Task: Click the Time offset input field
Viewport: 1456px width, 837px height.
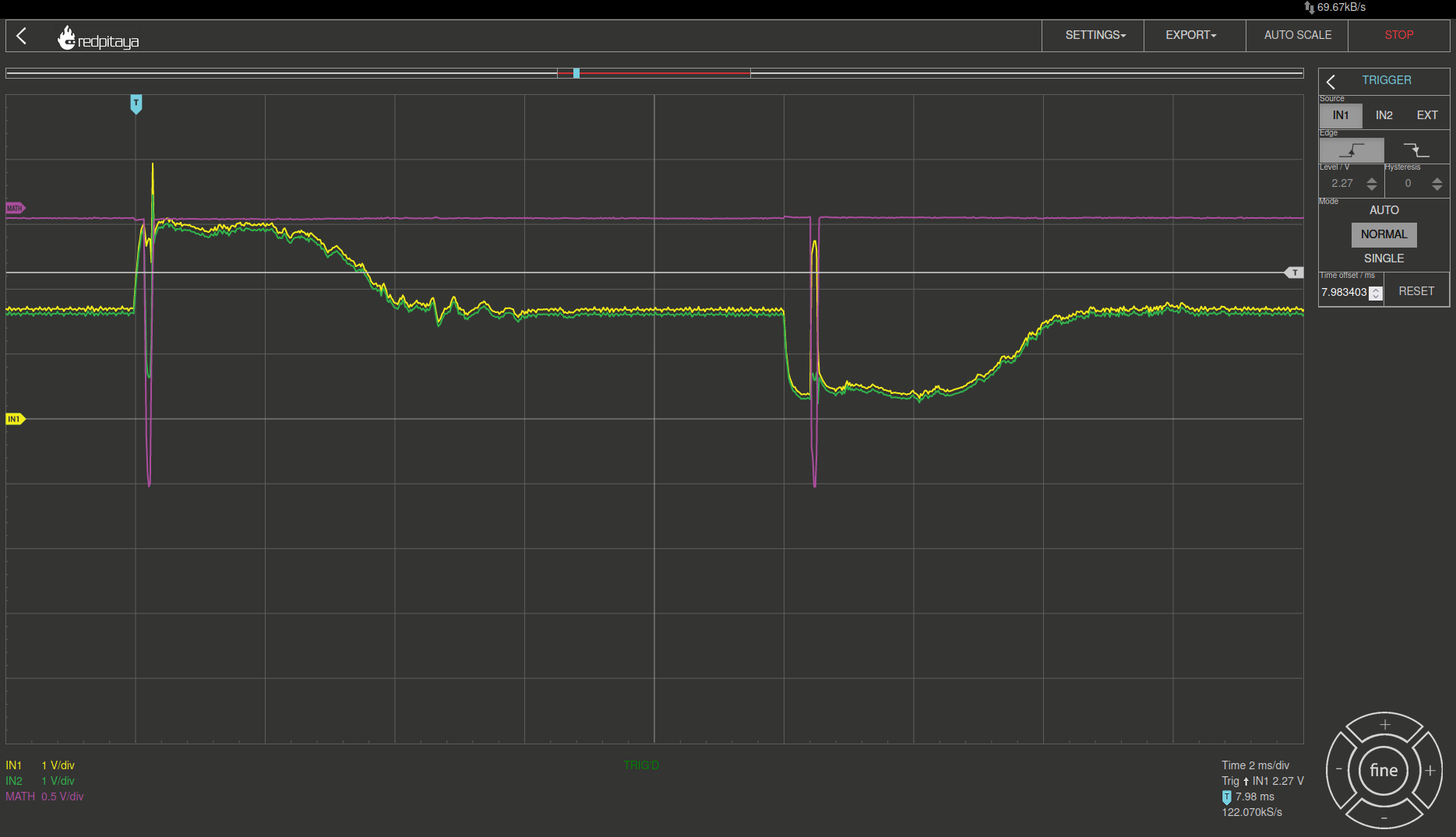Action: [1345, 293]
